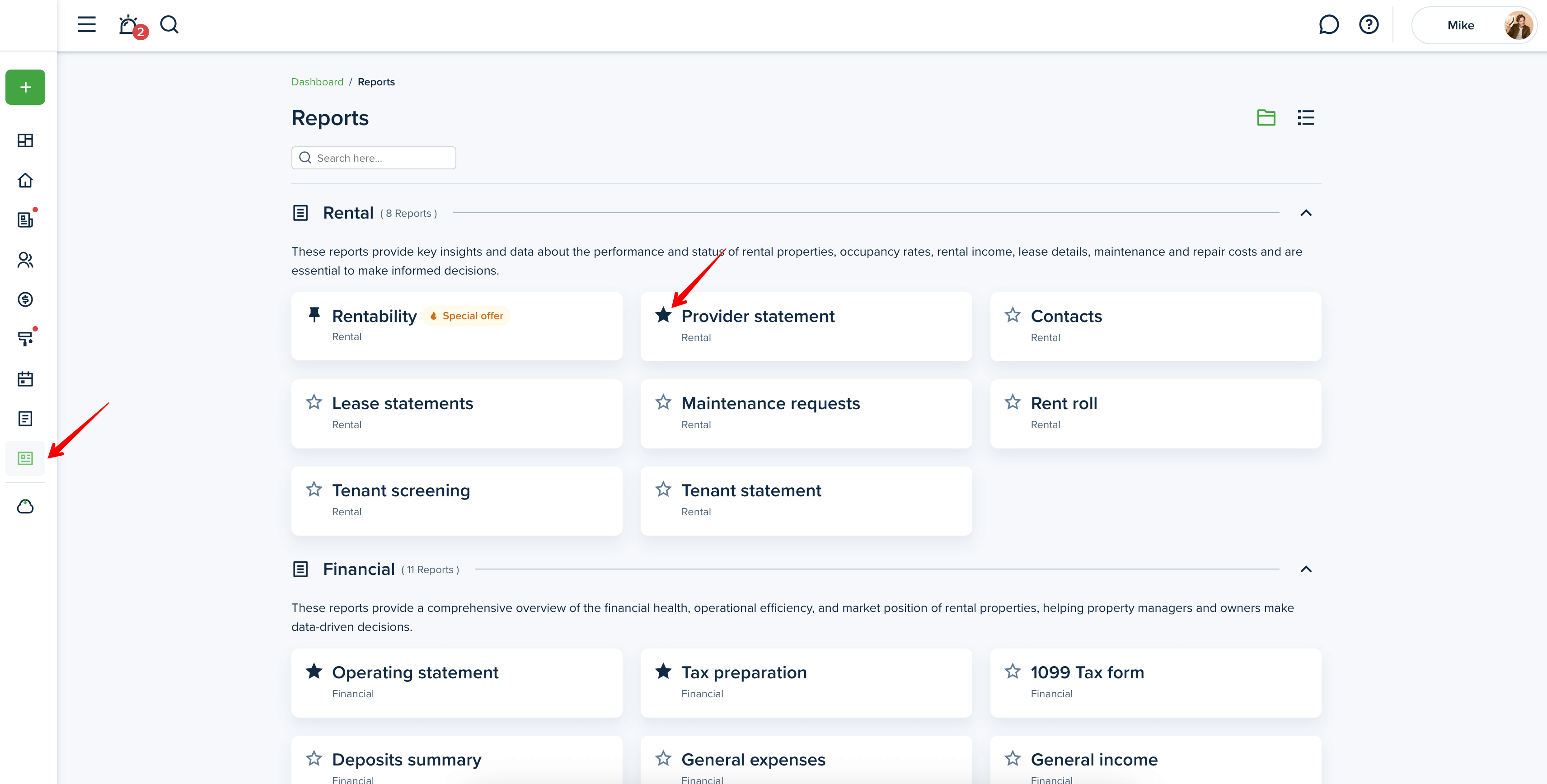Open the reports icon in sidebar

pos(25,459)
